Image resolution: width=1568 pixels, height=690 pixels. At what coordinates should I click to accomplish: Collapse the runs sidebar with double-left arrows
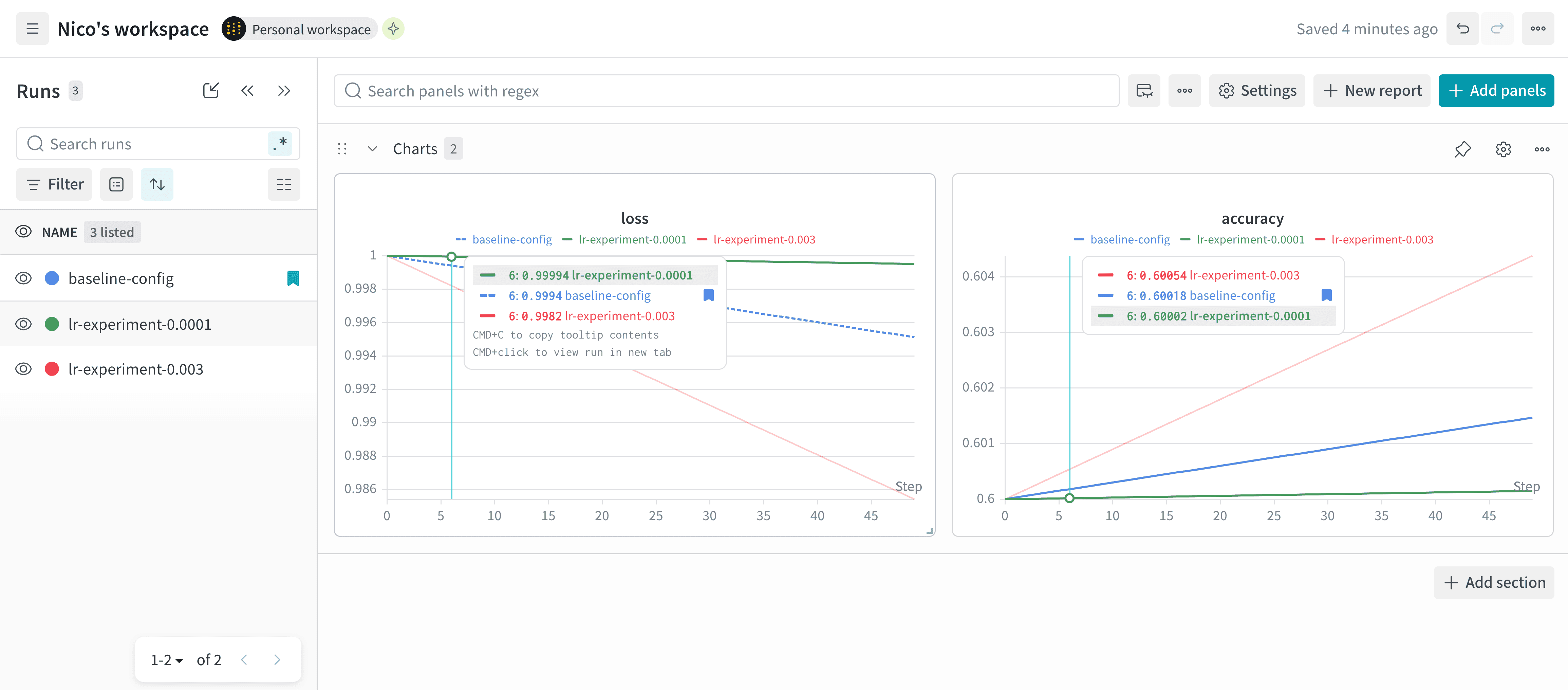[x=247, y=91]
